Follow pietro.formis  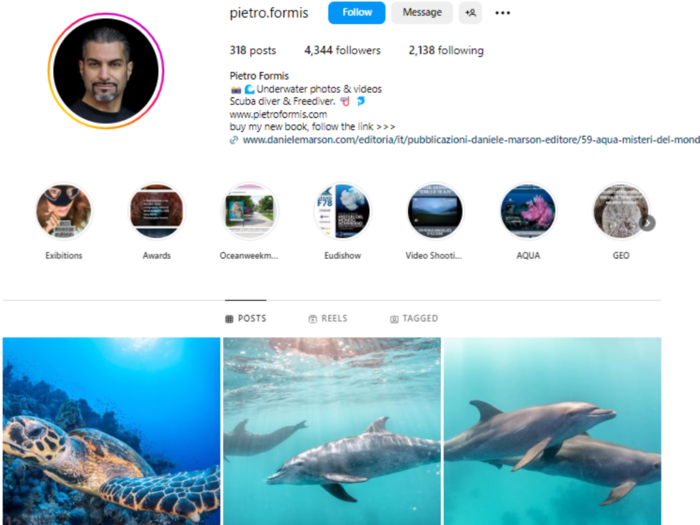(x=357, y=12)
